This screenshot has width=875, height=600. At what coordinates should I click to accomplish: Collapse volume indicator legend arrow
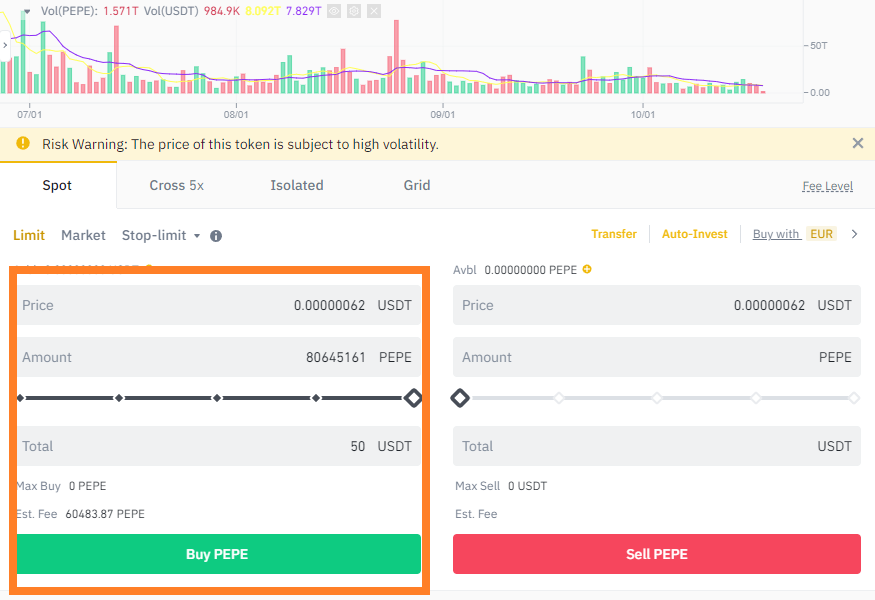click(x=27, y=11)
